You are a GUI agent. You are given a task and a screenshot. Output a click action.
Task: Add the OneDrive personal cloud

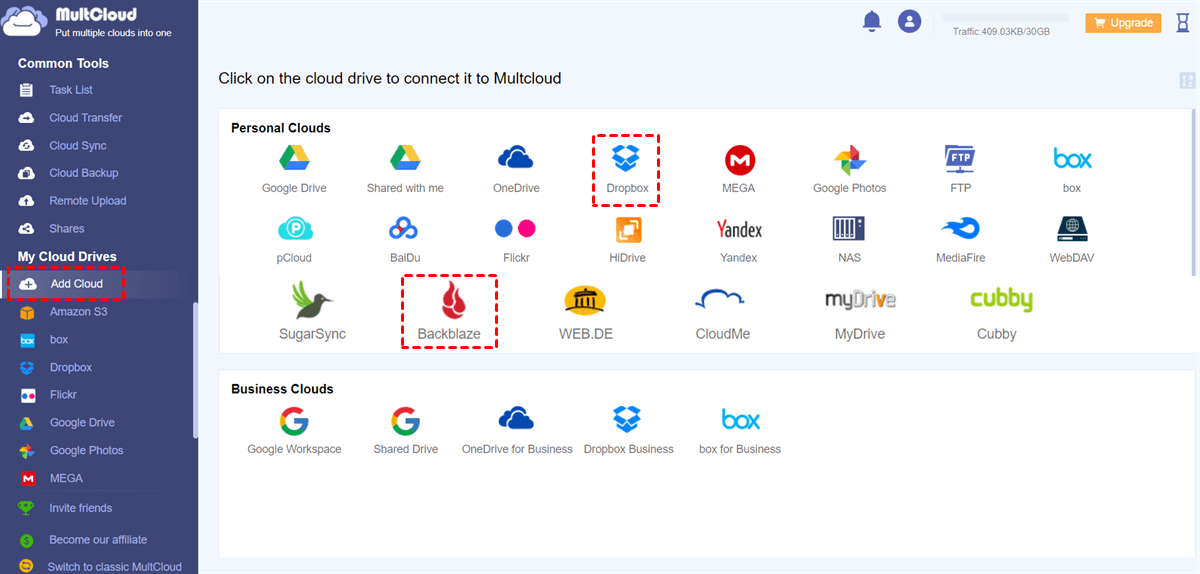coord(516,168)
